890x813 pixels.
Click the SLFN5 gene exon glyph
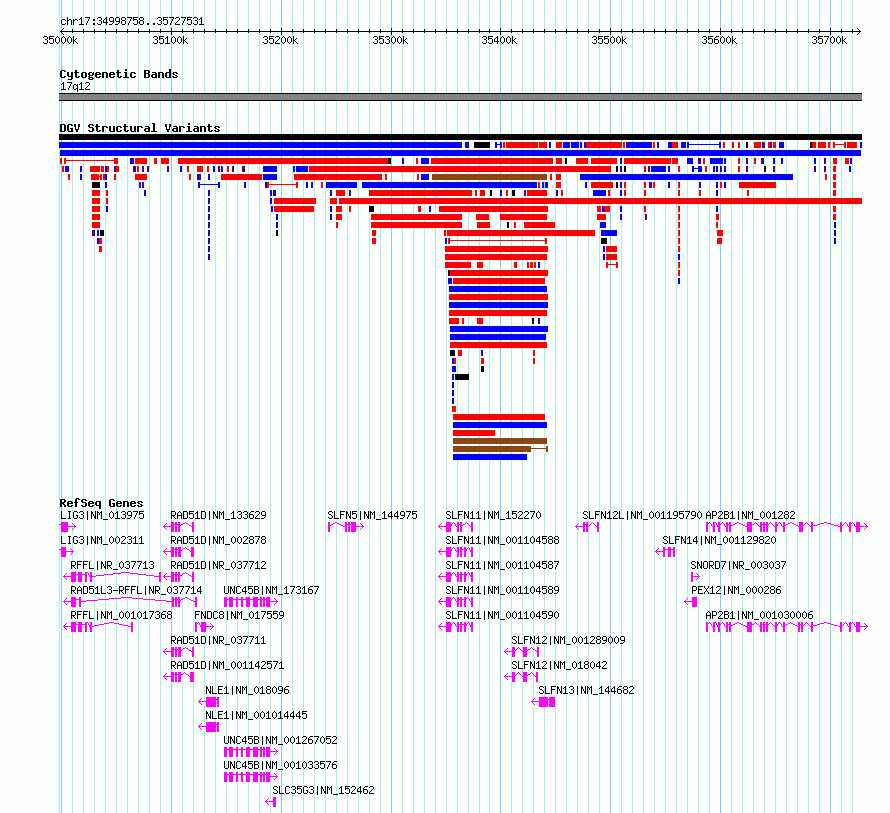(x=346, y=527)
